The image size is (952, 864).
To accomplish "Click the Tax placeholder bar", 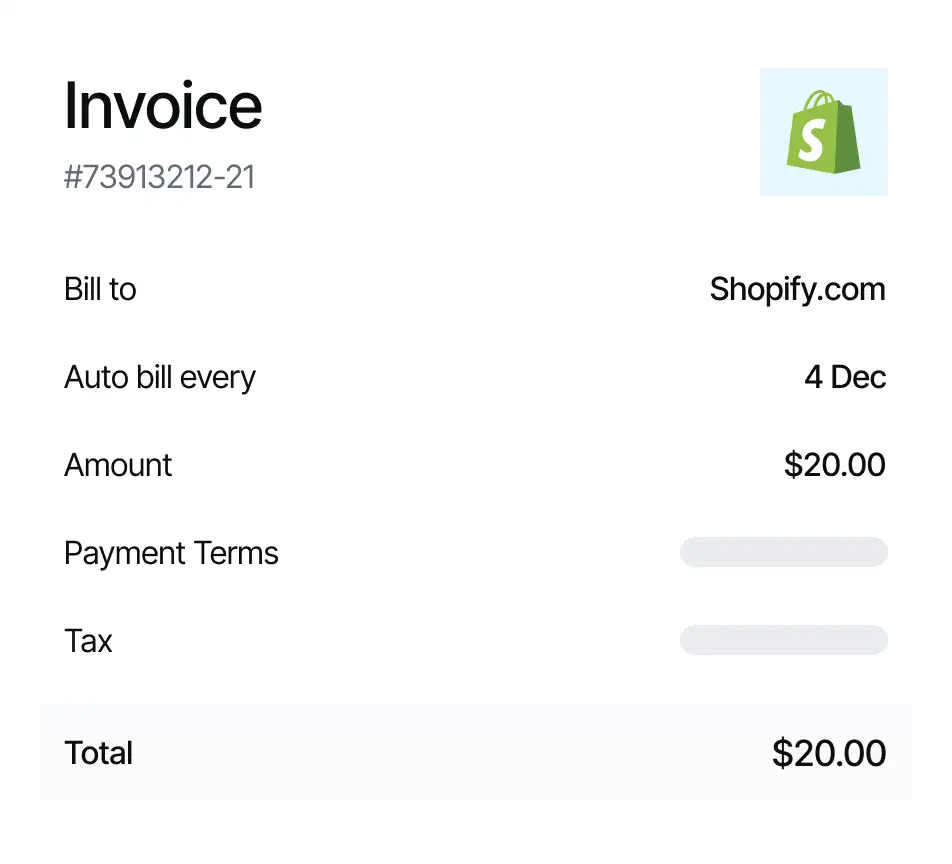I will pos(783,640).
